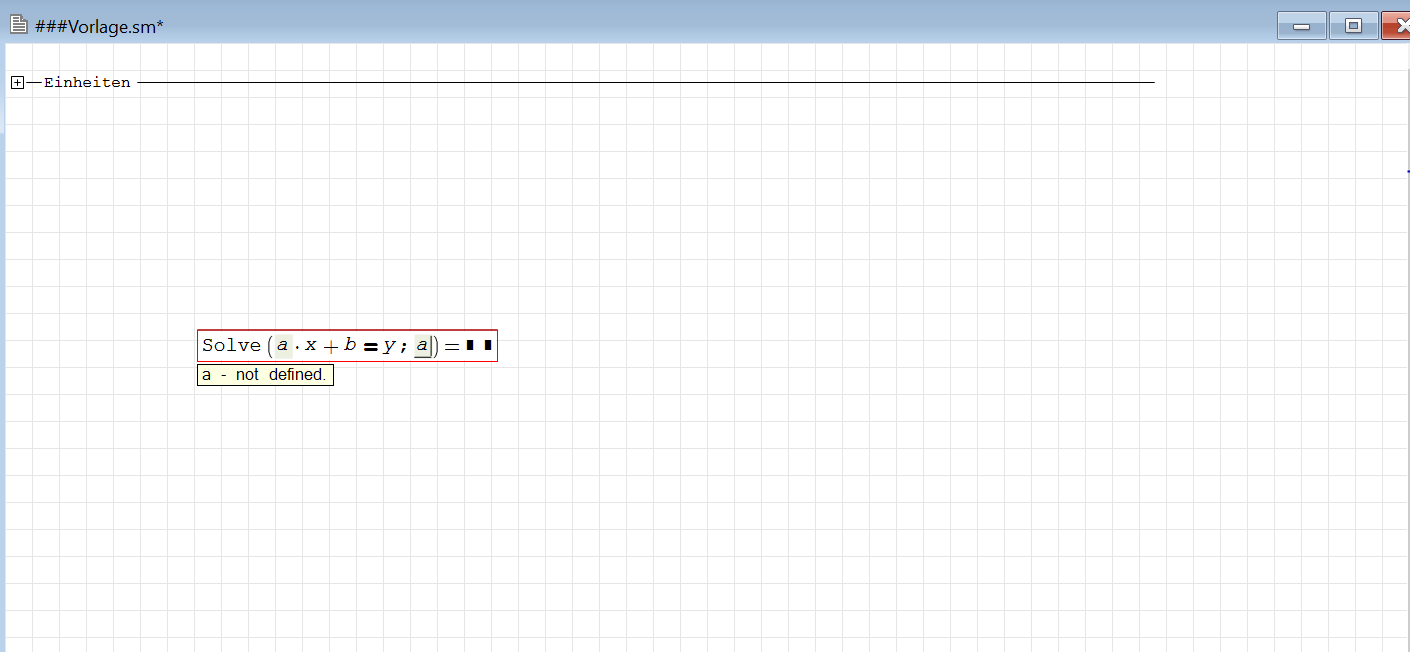Click the restore window button
This screenshot has height=652, width=1410.
[1353, 25]
